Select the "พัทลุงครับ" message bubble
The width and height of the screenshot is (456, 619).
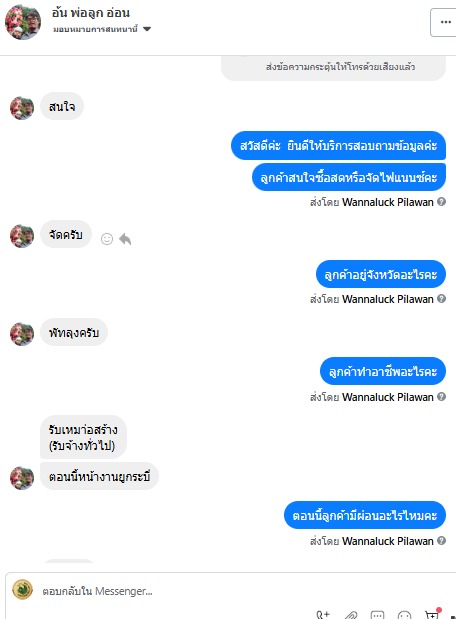74,332
